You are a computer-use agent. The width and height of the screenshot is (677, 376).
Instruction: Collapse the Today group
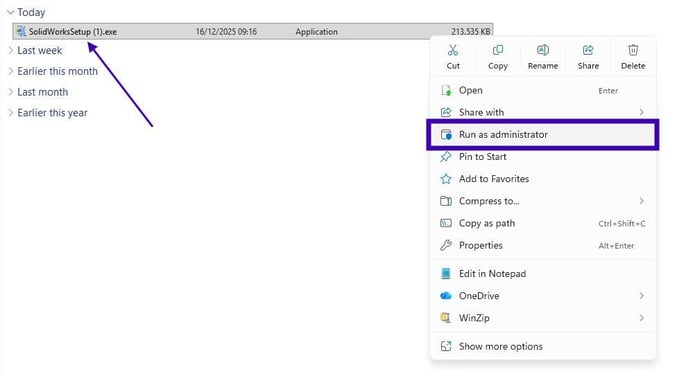[11, 13]
